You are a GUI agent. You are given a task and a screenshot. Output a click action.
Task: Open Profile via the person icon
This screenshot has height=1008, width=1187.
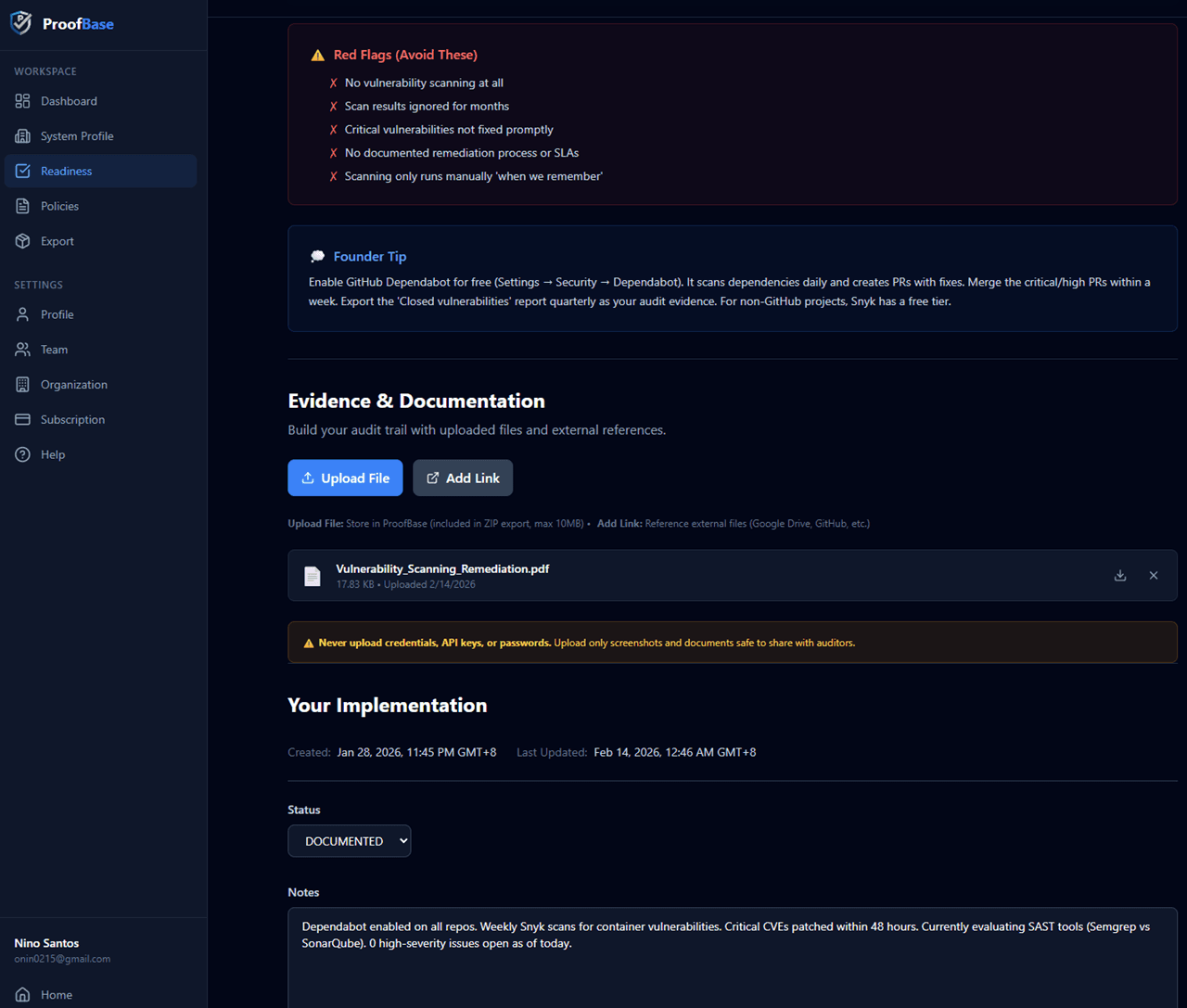pyautogui.click(x=22, y=314)
